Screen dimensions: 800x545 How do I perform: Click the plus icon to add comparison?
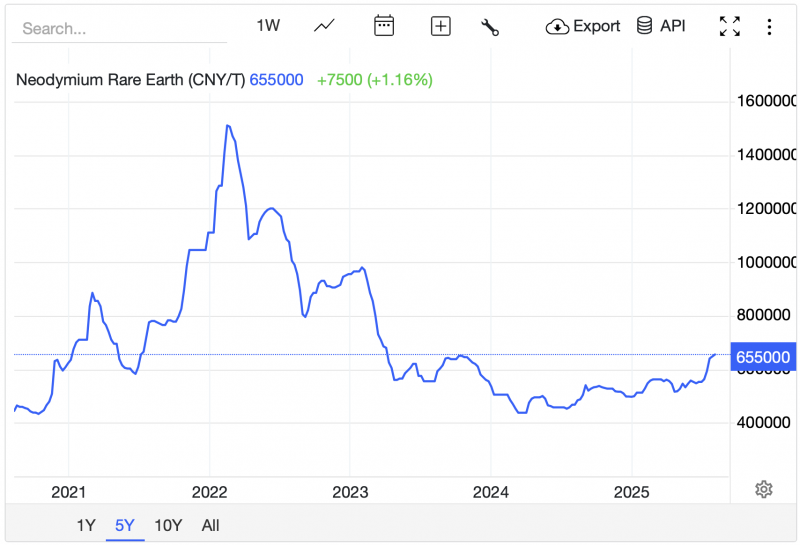pos(441,27)
